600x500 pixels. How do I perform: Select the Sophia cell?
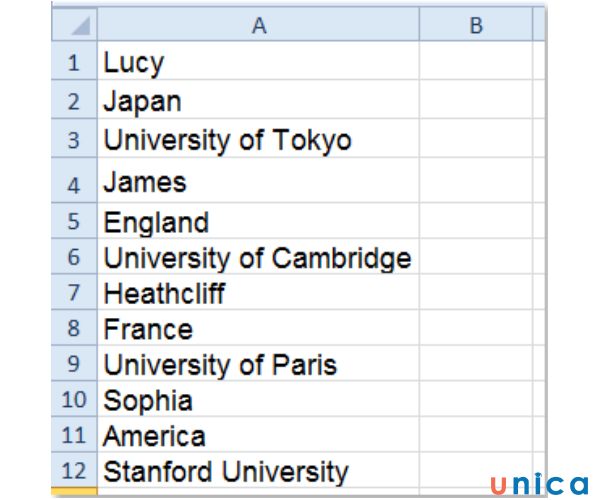click(x=258, y=401)
